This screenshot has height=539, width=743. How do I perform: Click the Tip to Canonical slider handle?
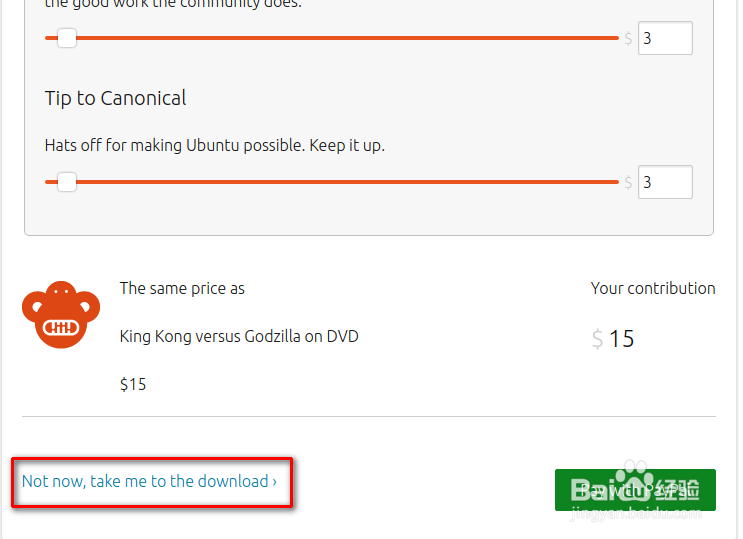coord(67,182)
